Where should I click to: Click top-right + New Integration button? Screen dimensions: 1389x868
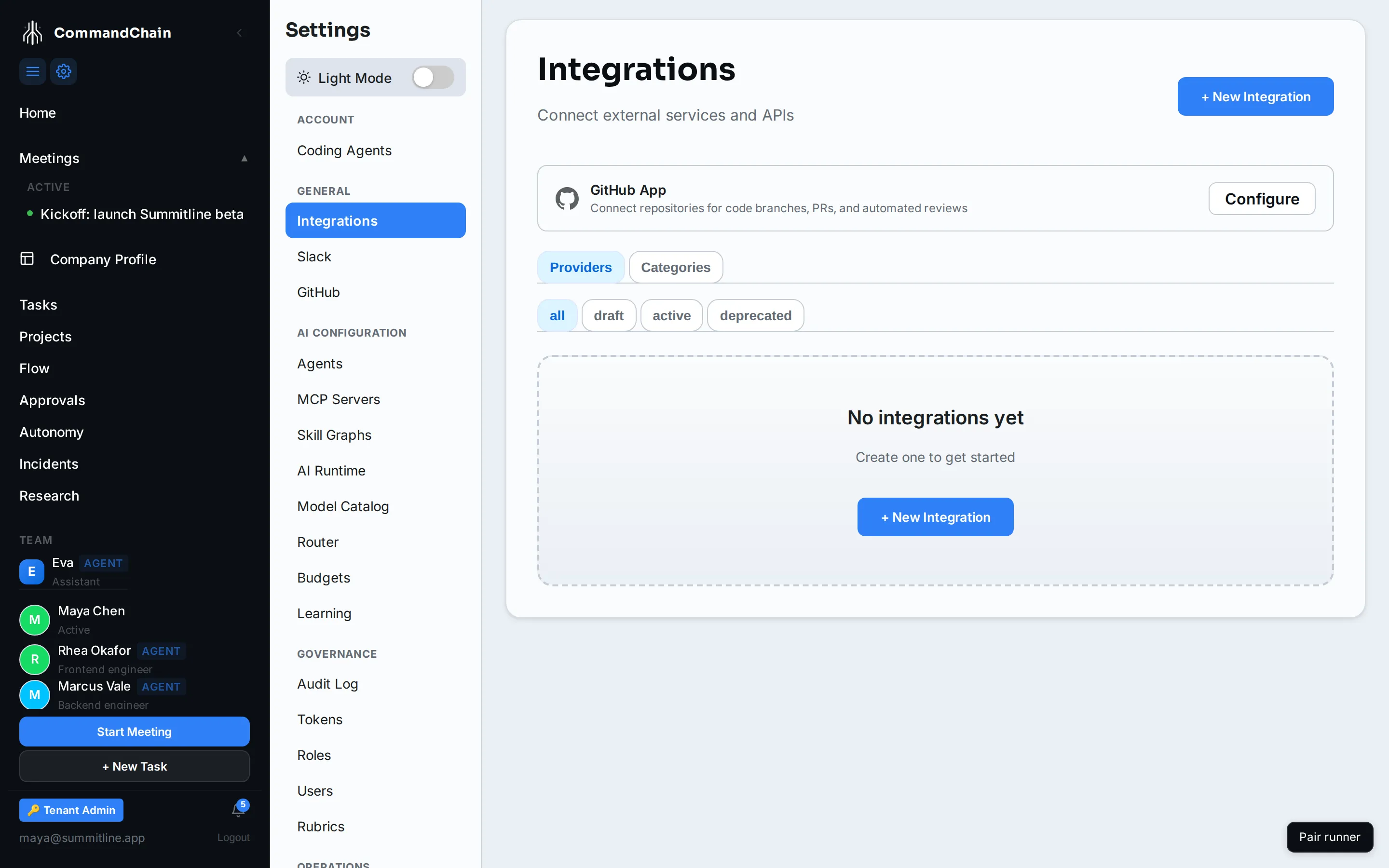click(x=1255, y=96)
